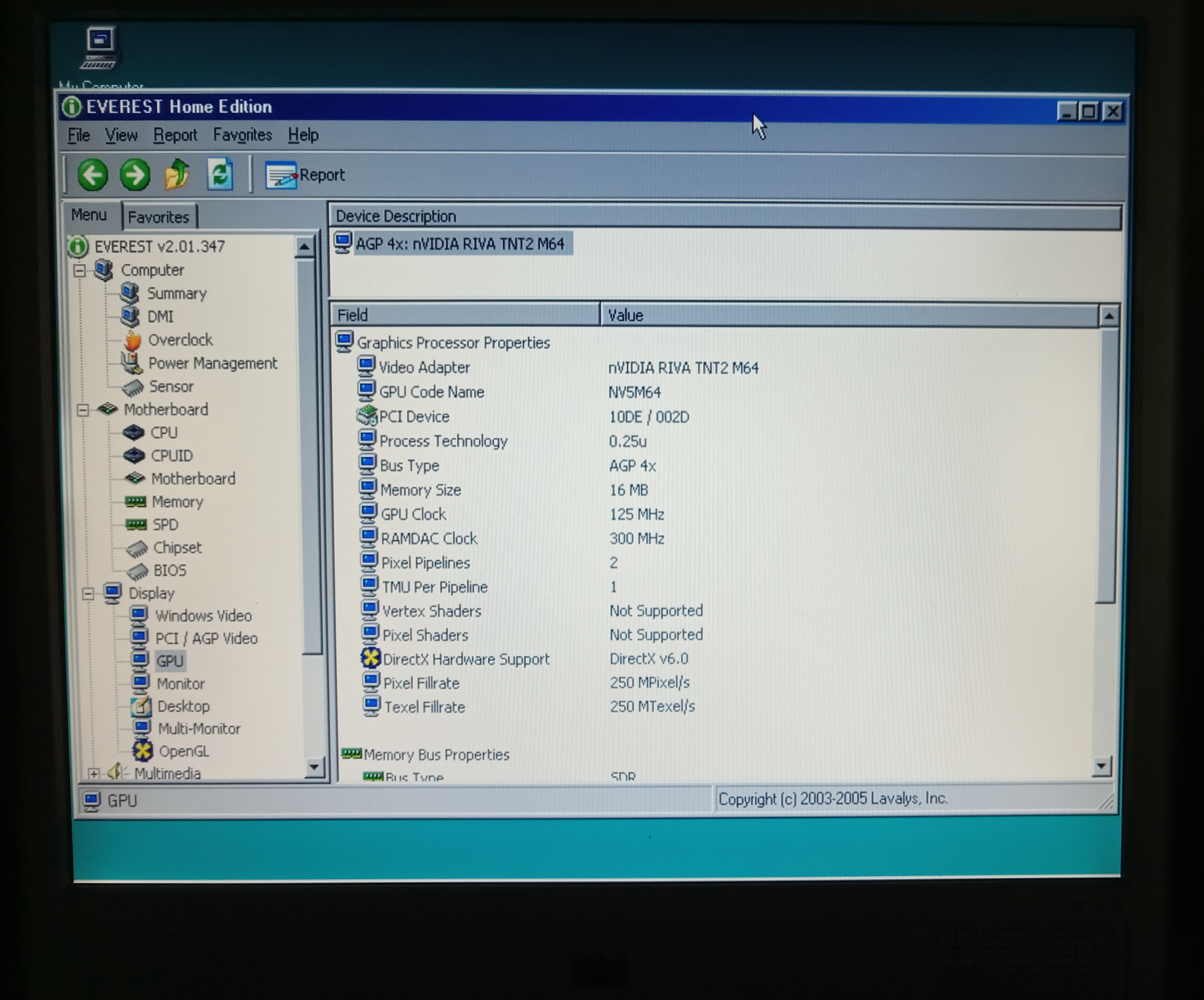1204x1000 pixels.
Task: Select the AGP 4x nVIDIA RIVA TNT2 M64 device
Action: pyautogui.click(x=459, y=244)
